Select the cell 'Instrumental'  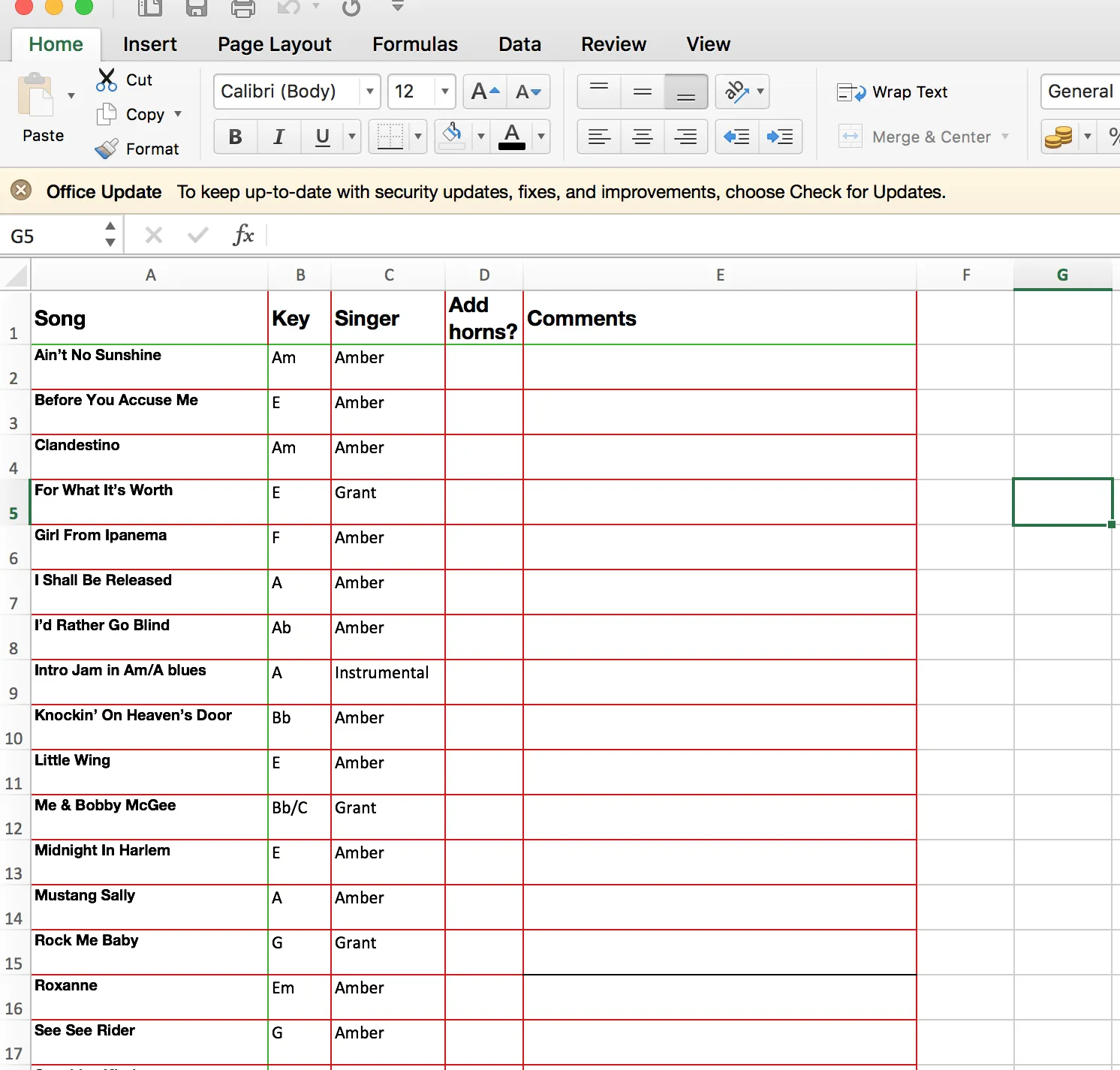coord(388,682)
